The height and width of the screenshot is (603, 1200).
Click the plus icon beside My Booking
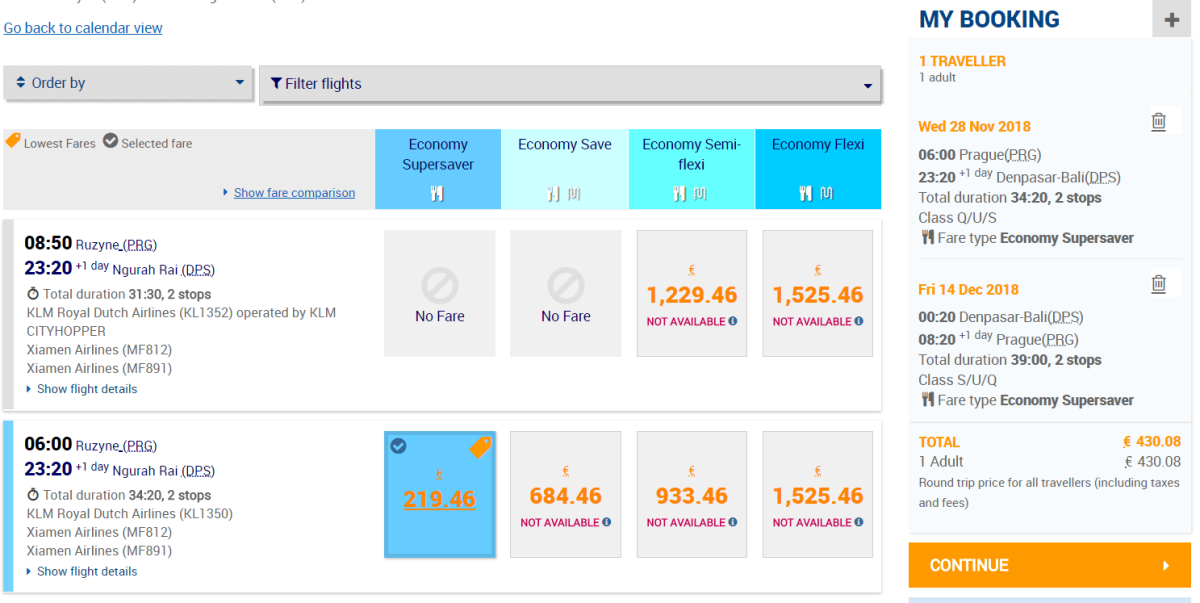[1171, 20]
